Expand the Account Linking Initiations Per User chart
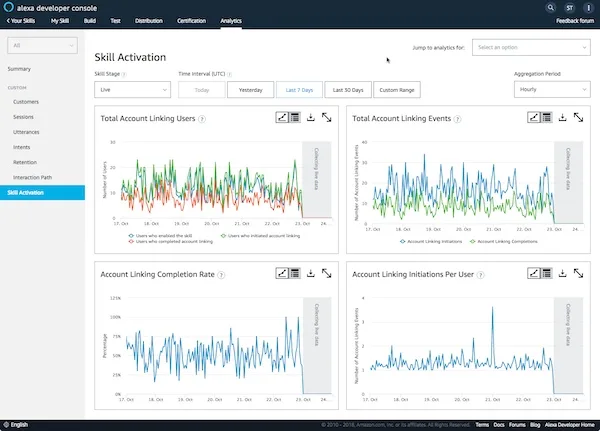600x431 pixels. click(x=578, y=273)
